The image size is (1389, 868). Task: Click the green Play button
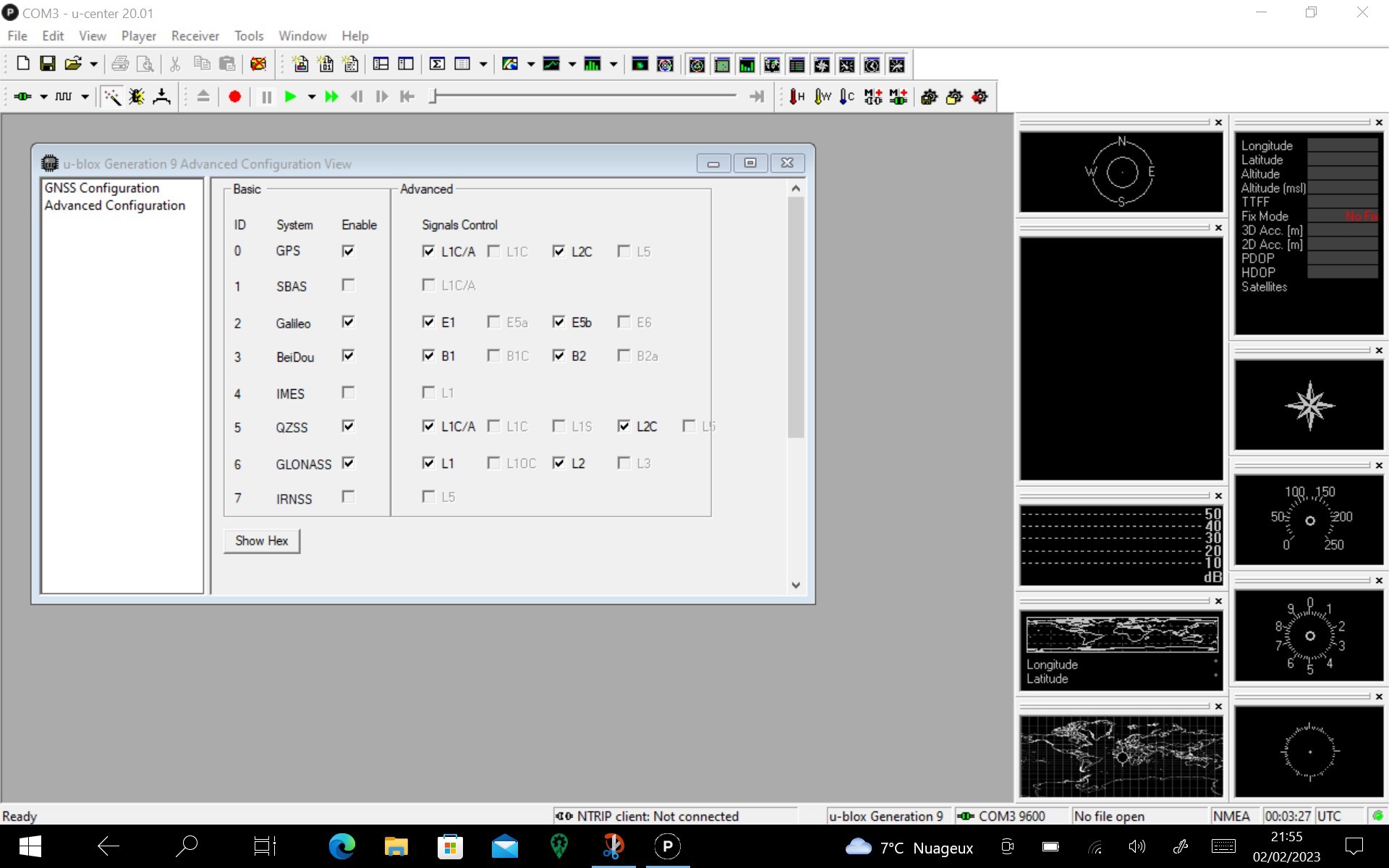291,96
